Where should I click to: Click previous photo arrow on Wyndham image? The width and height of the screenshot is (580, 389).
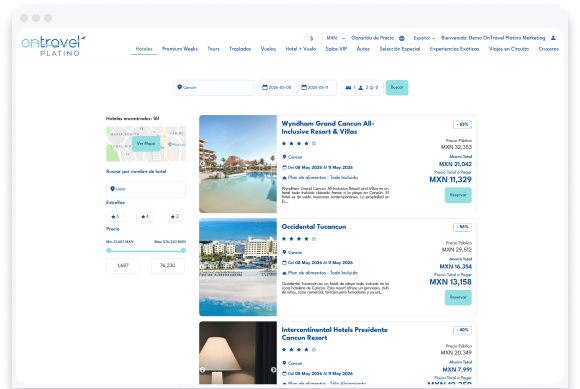(202, 163)
